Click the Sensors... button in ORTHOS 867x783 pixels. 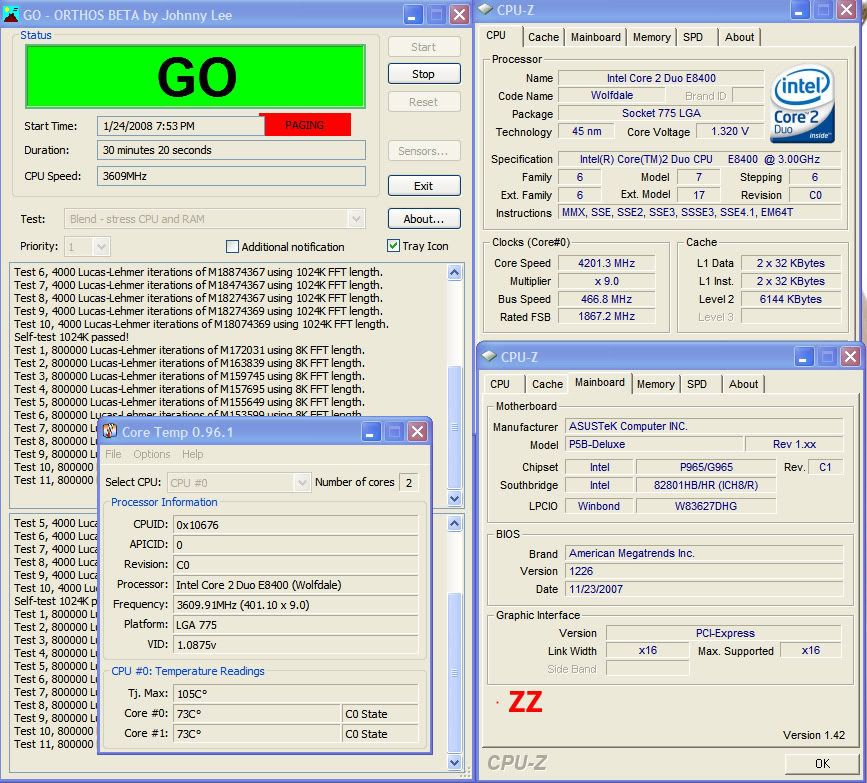424,151
